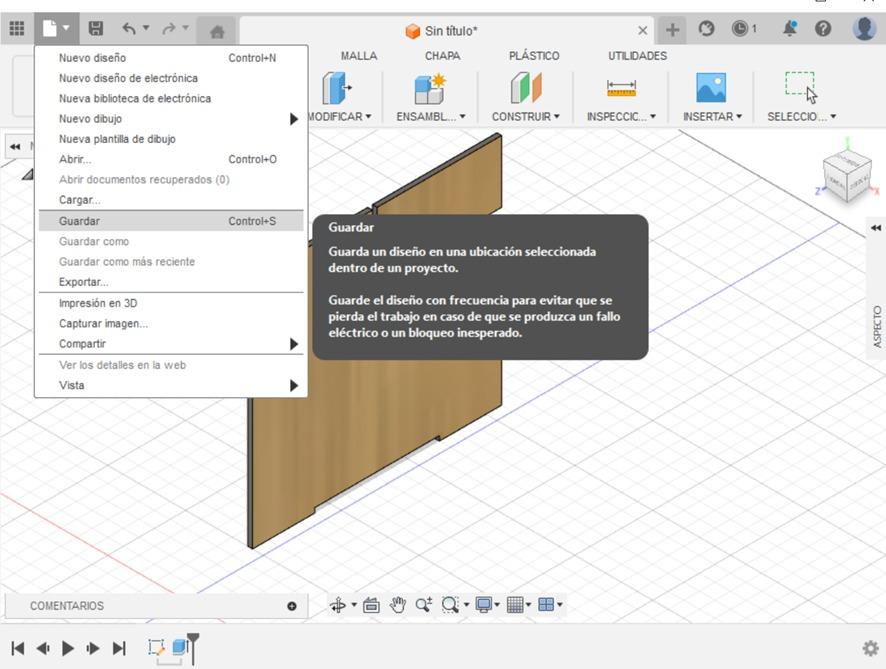
Task: Select the extrude feature in timeline
Action: click(180, 646)
